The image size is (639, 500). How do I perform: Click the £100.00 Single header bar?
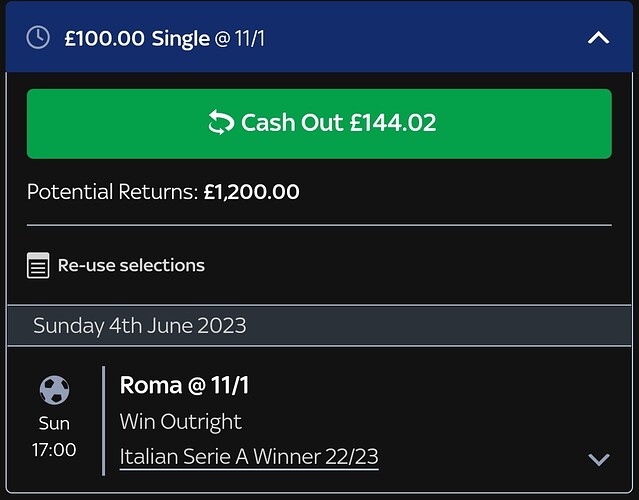click(319, 37)
